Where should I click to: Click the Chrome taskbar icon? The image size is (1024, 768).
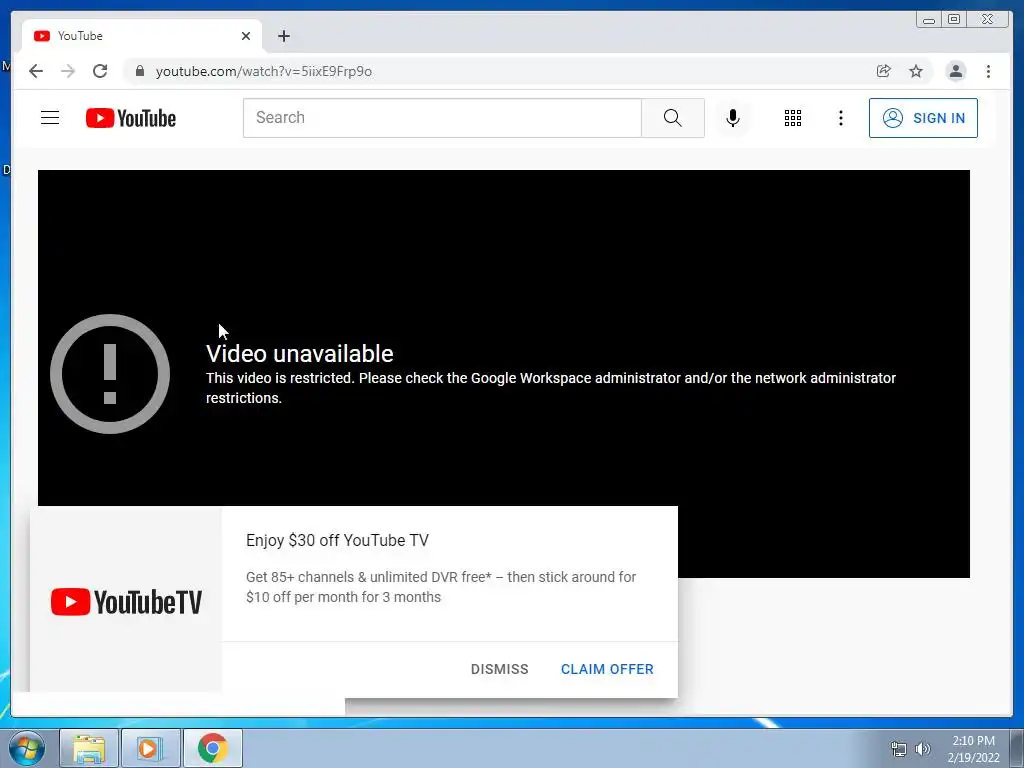[x=212, y=748]
